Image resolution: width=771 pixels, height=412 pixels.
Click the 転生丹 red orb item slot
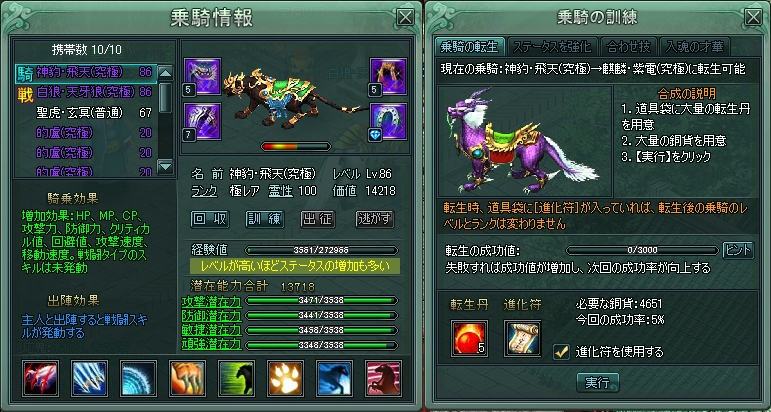469,338
